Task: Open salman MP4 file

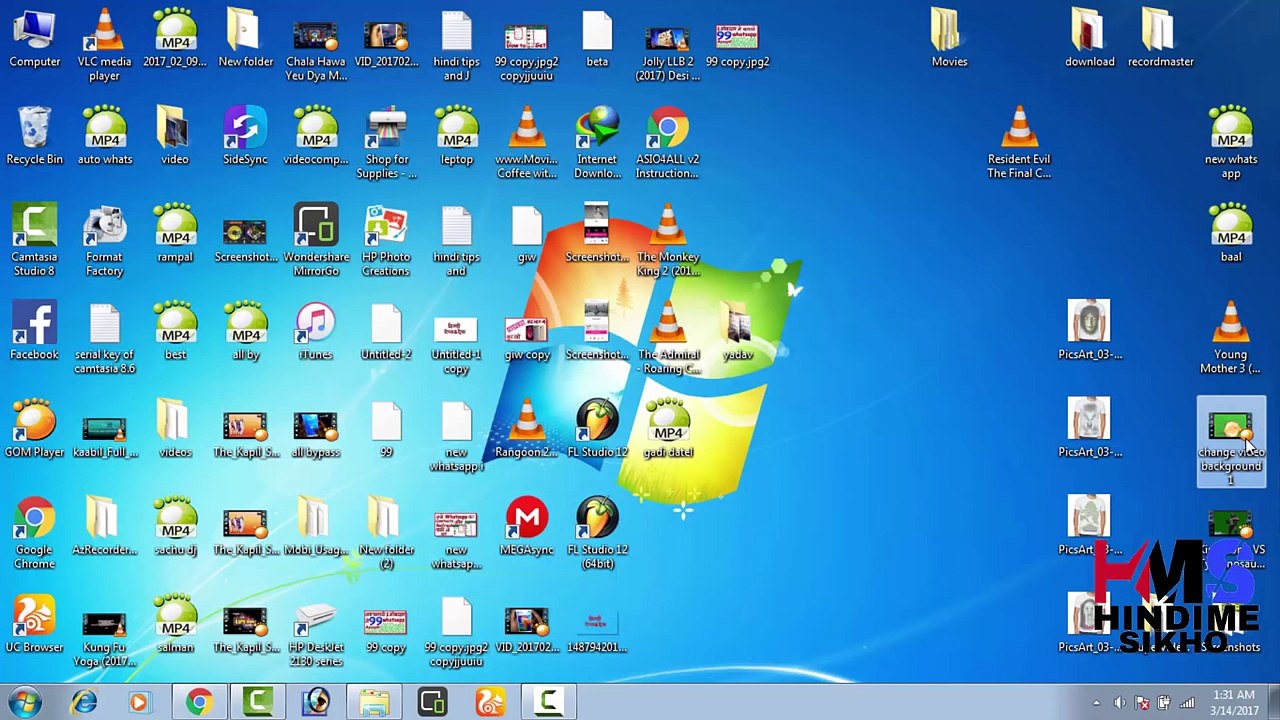Action: click(x=175, y=624)
